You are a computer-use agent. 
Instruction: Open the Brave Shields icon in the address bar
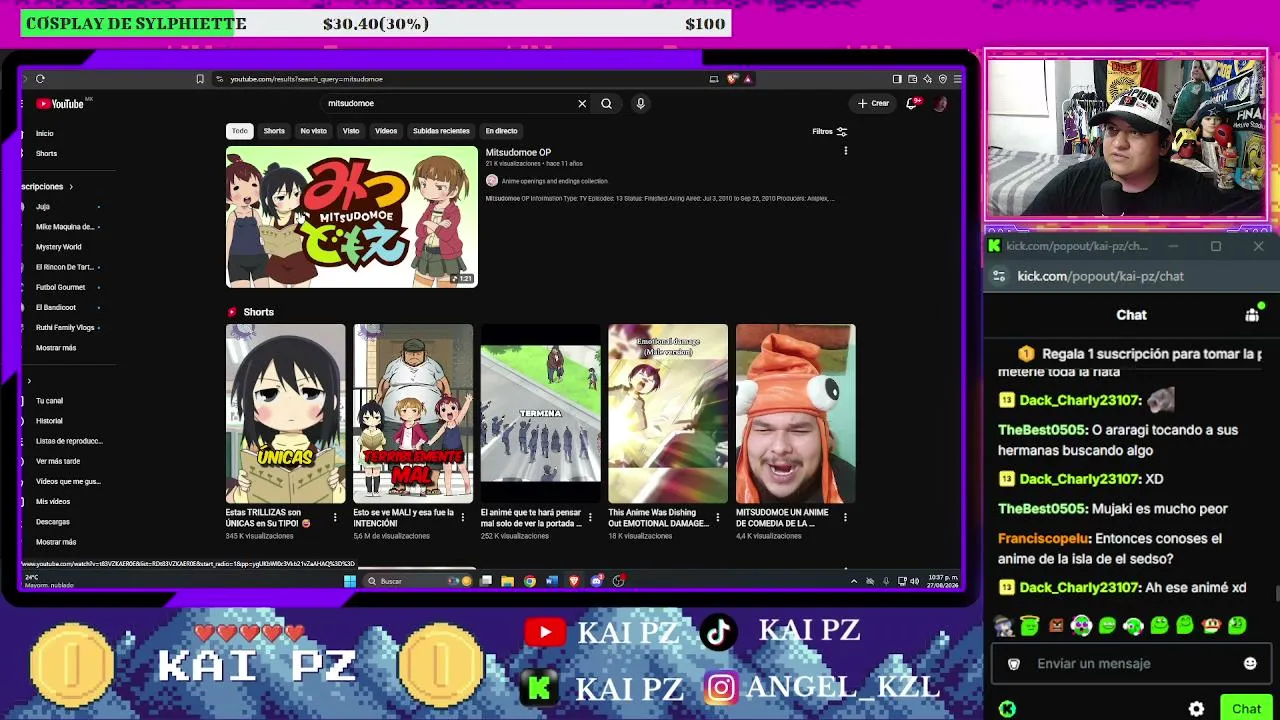733,79
